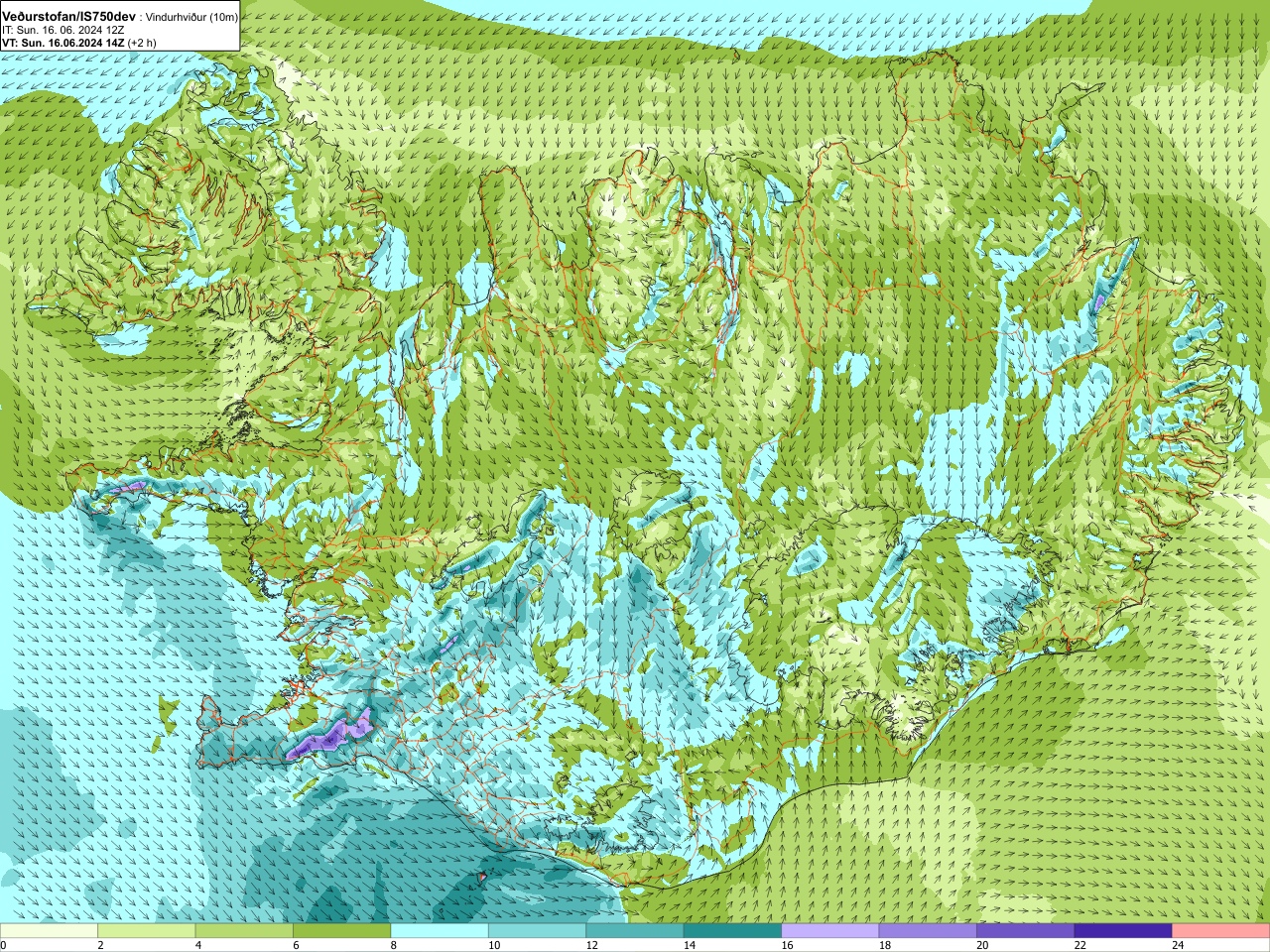Viewport: 1270px width, 952px height.
Task: Click the "VT: Sun. 16.06.2024 14Z" line
Action: 63,43
